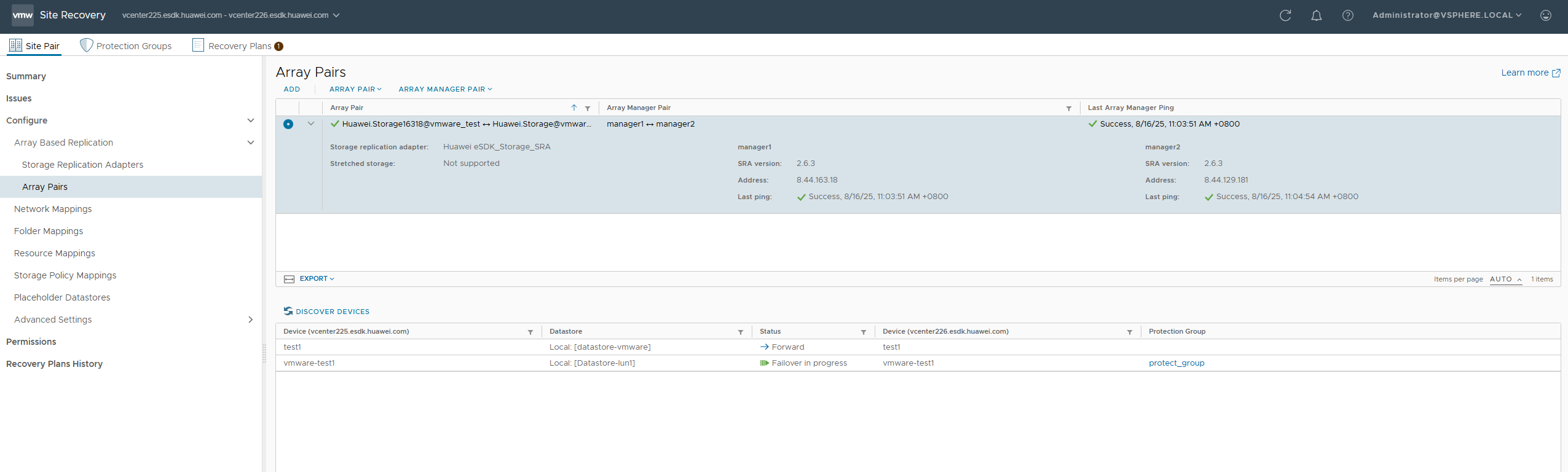Screen dimensions: 1568x472
Task: Click the Protection Groups shield icon
Action: [x=87, y=45]
